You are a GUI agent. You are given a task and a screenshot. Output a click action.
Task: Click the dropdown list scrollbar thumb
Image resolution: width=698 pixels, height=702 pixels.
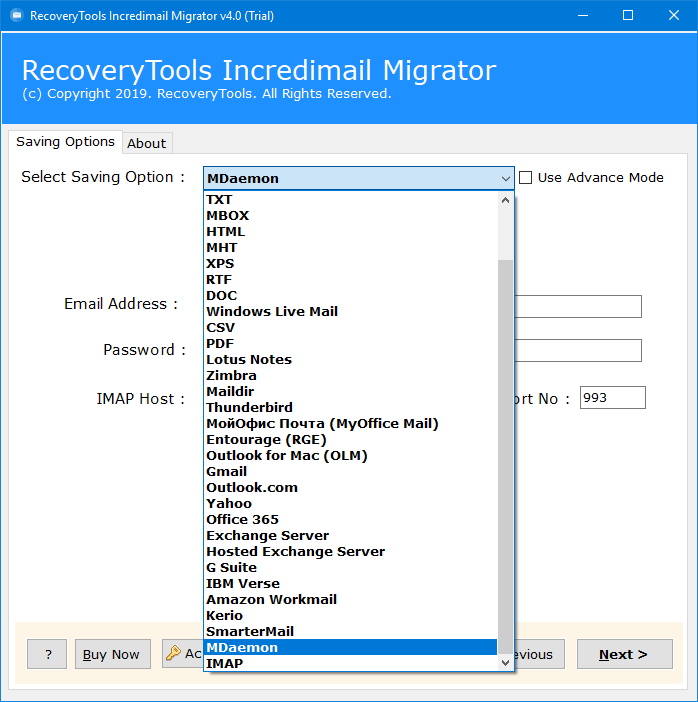pyautogui.click(x=505, y=457)
